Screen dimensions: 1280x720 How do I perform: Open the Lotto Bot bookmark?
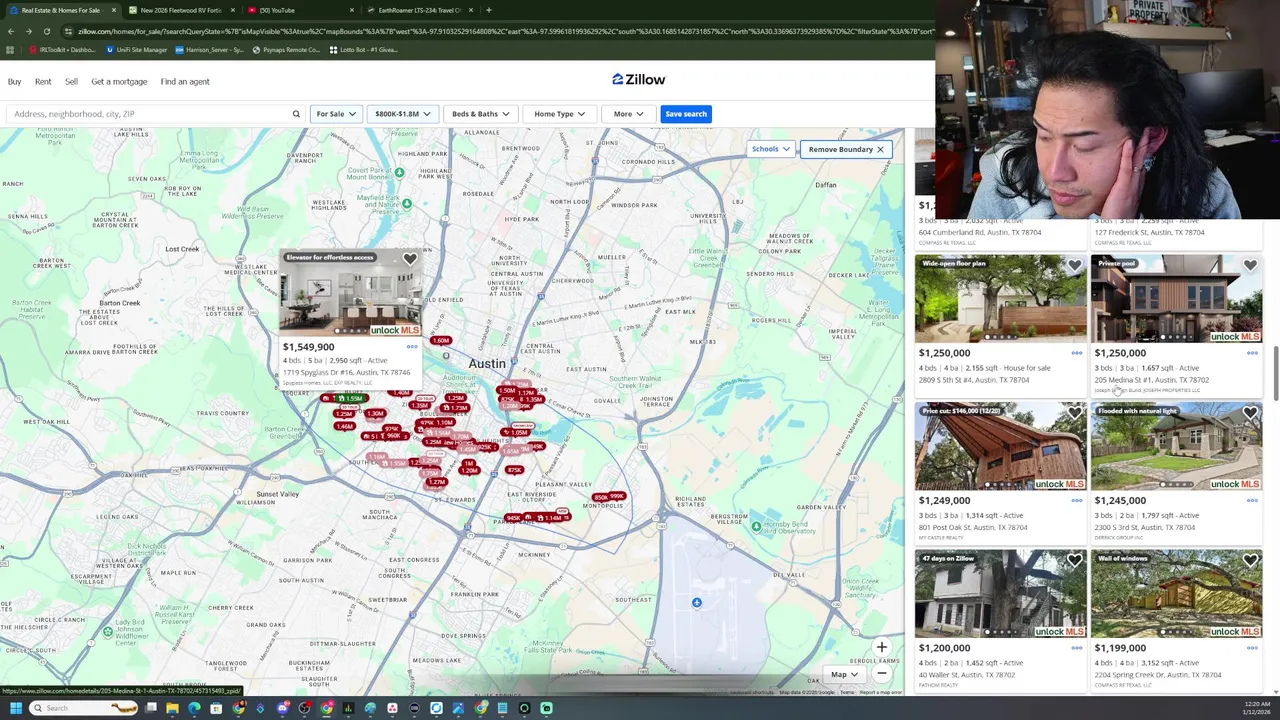362,50
